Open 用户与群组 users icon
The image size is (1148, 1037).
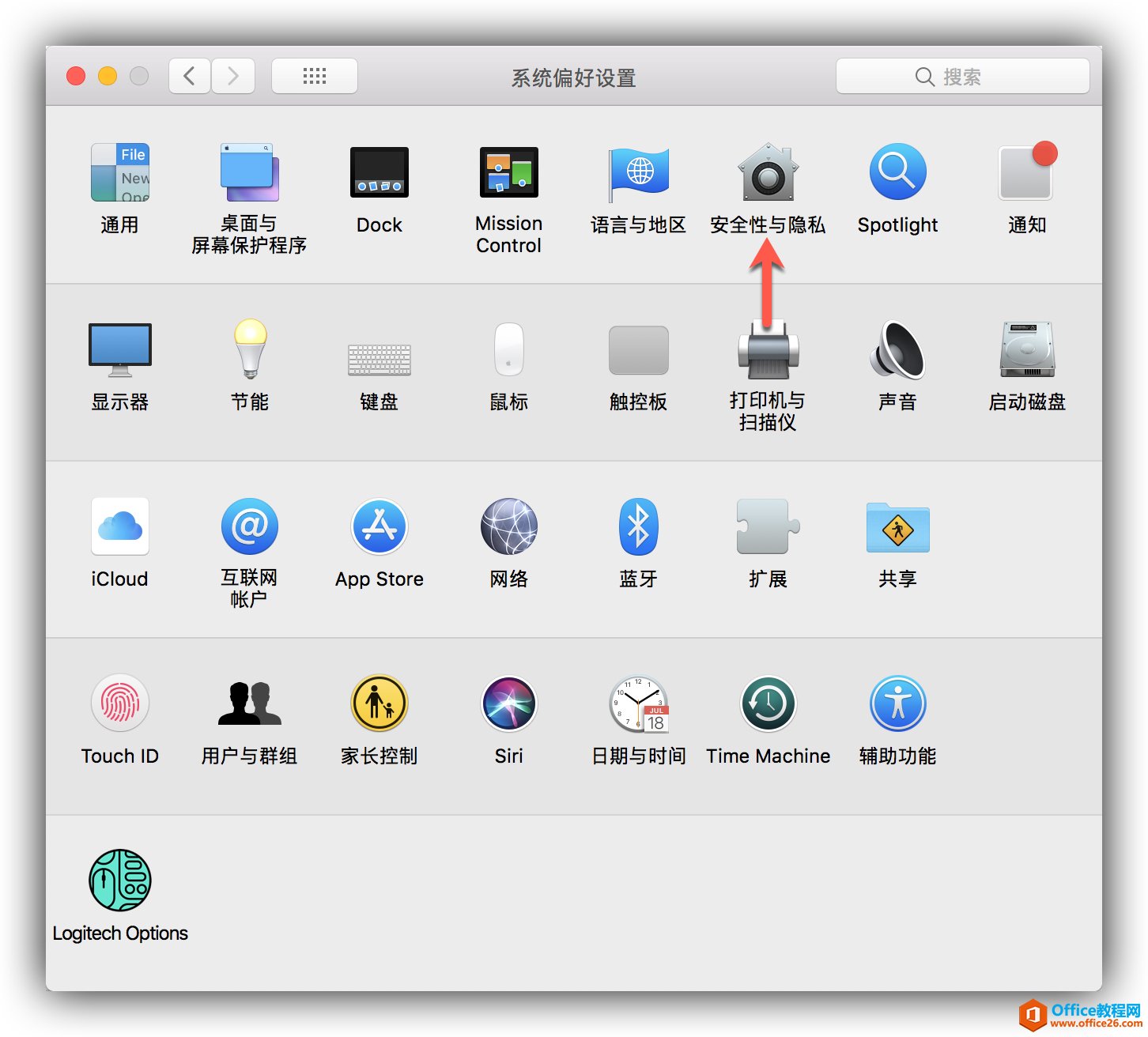250,703
